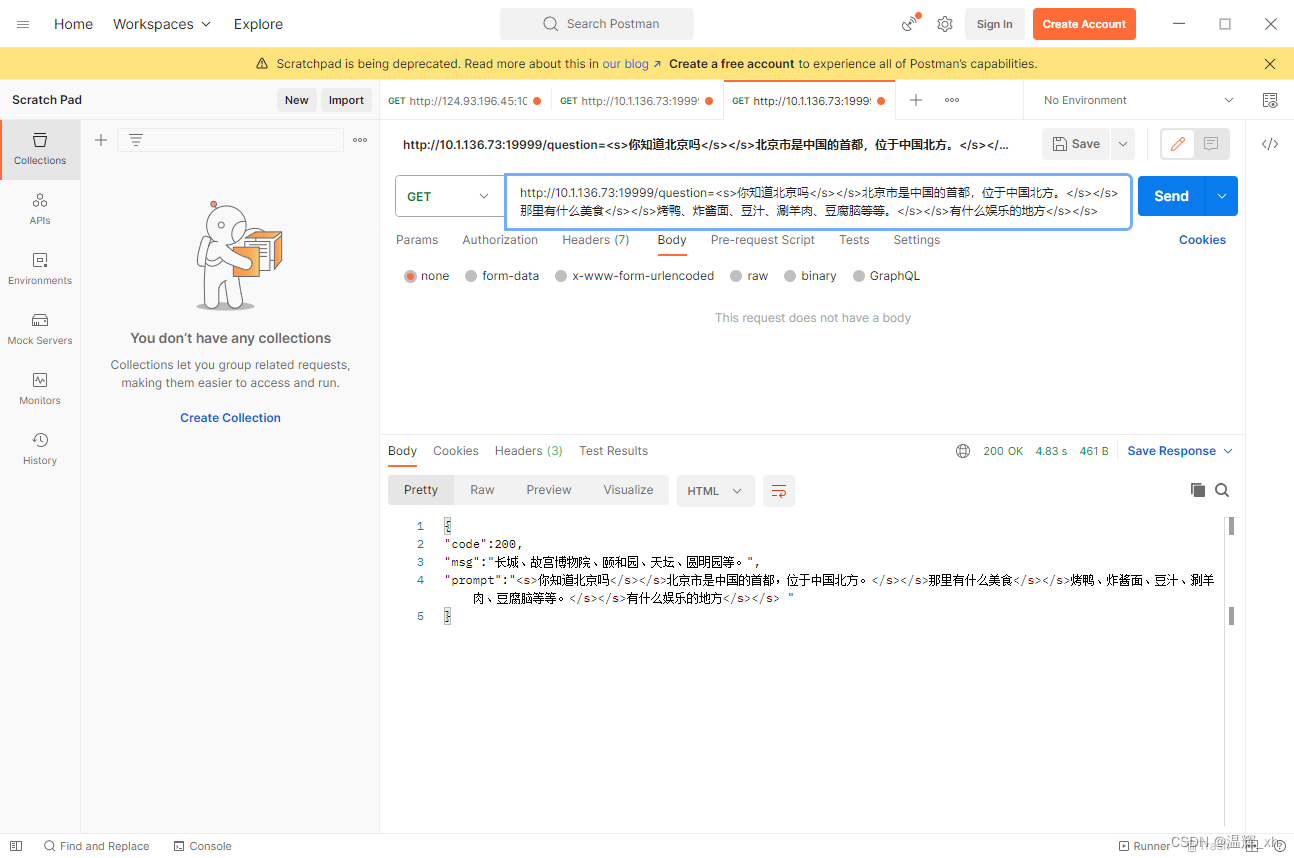Open the Cookies link near Send

tap(1202, 240)
